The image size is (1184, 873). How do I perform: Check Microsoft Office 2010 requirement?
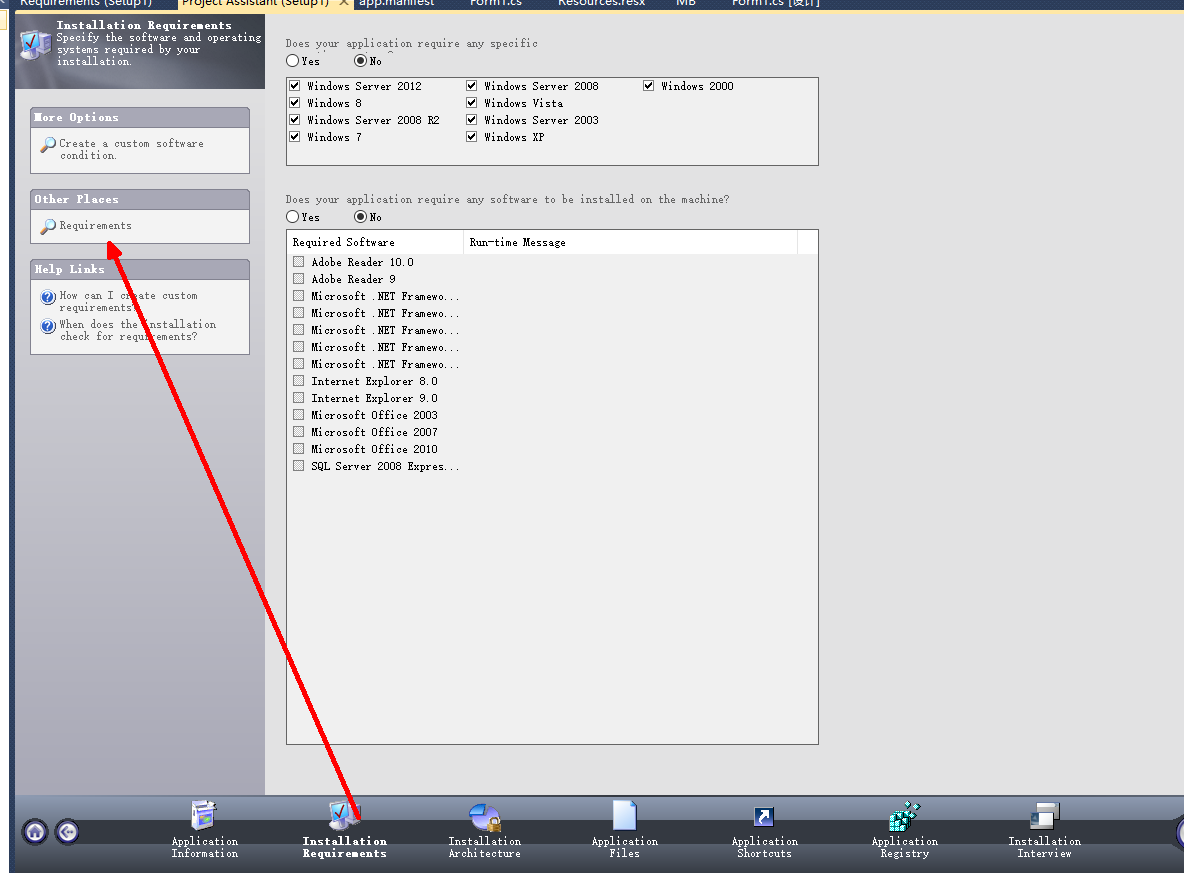(298, 449)
